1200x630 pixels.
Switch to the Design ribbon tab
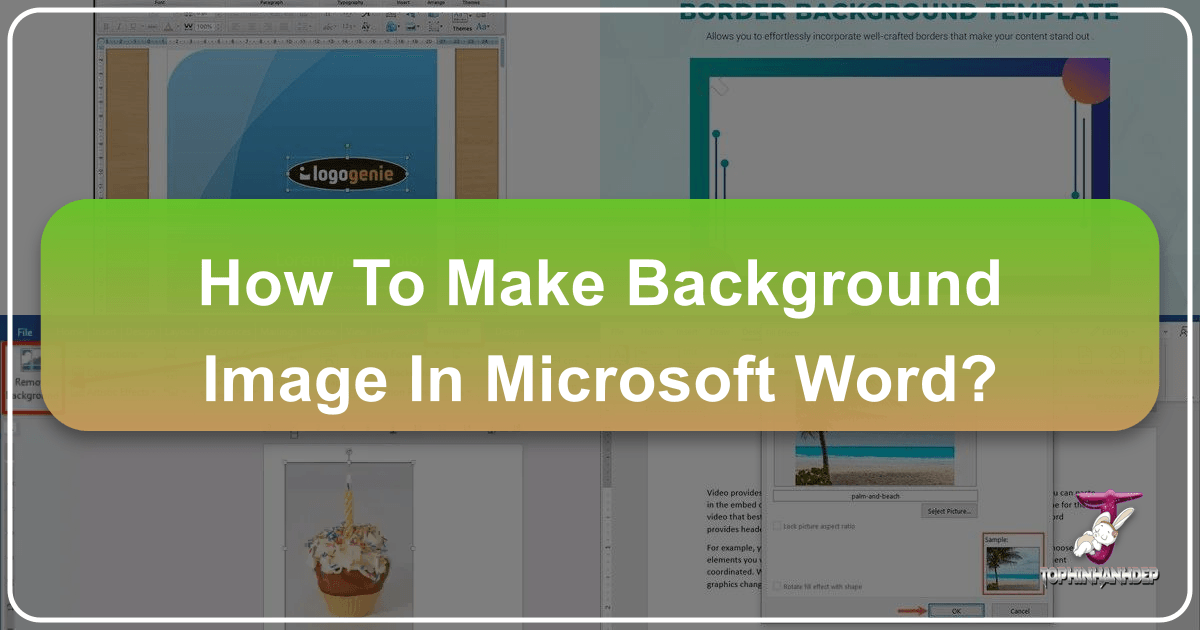(140, 332)
